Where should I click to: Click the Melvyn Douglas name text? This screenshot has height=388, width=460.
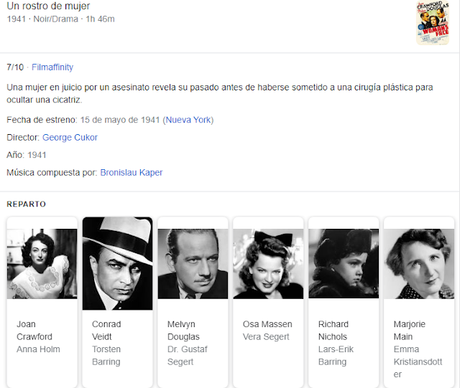(x=183, y=330)
